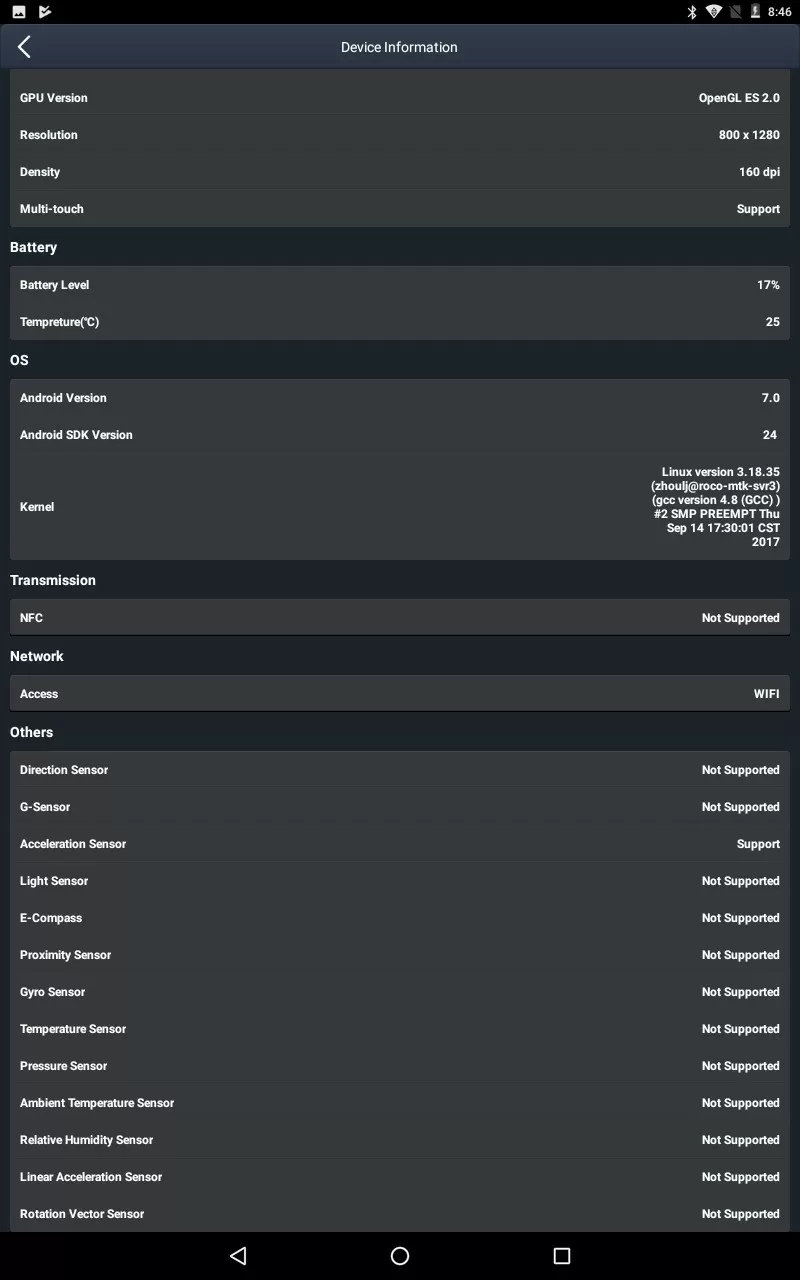Tap the Device Information title
The width and height of the screenshot is (800, 1280).
click(x=399, y=47)
